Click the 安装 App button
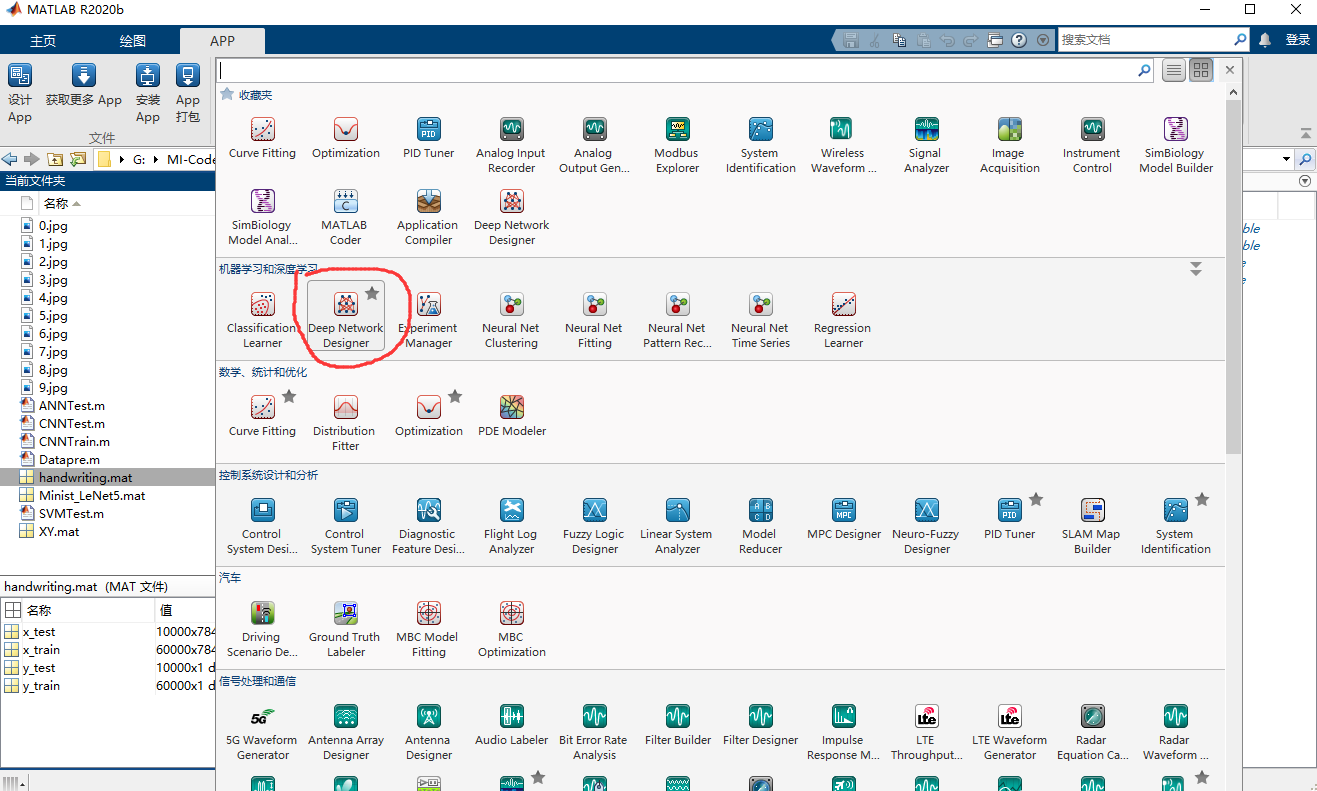 click(x=148, y=93)
